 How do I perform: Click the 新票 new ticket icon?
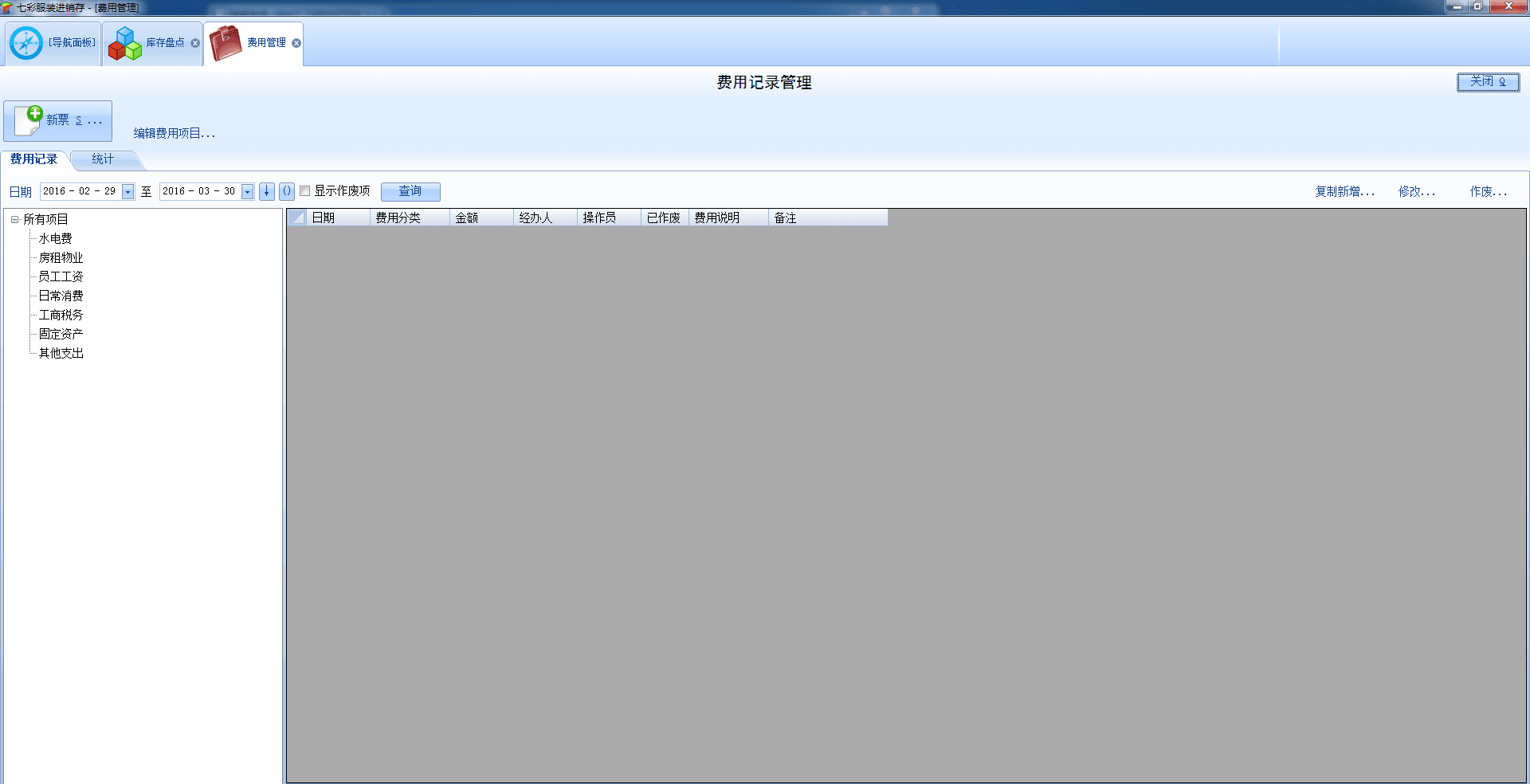pyautogui.click(x=29, y=120)
